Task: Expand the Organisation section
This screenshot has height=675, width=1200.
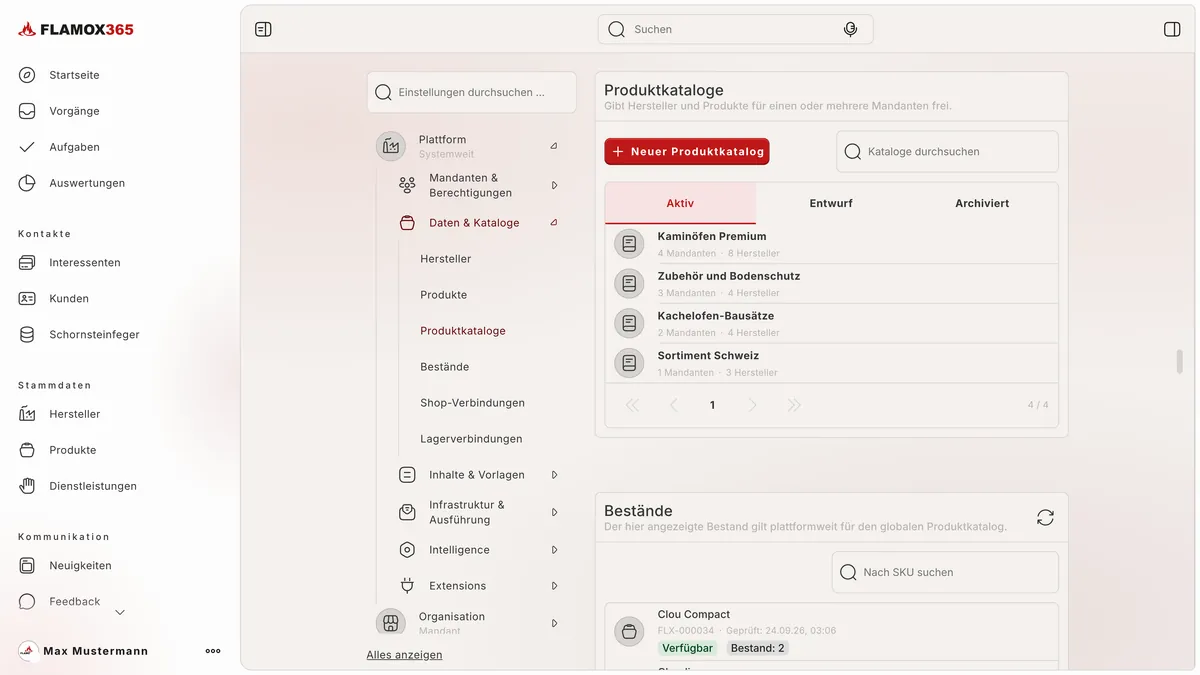Action: [x=554, y=623]
